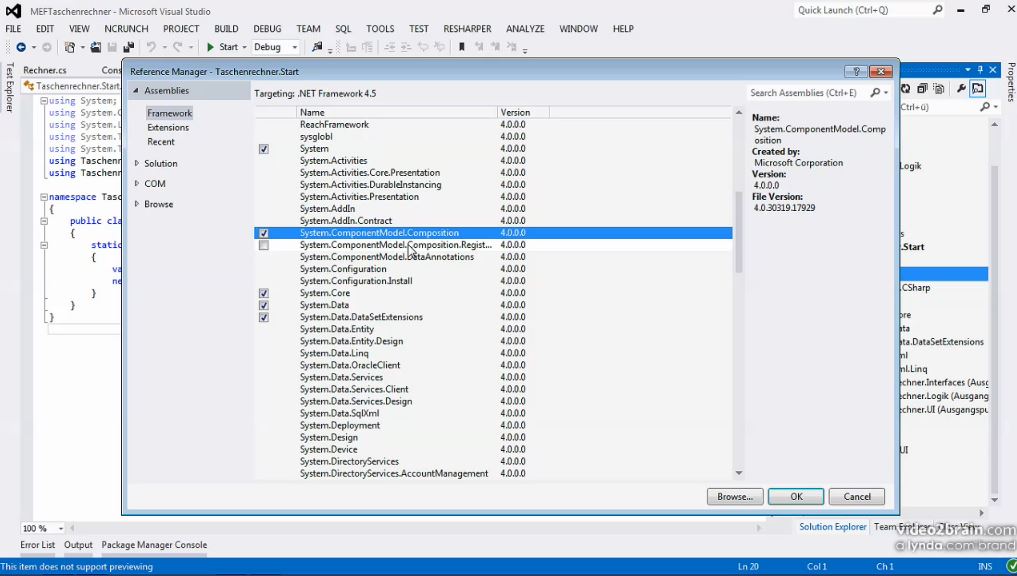
Task: Click the Reference Manager help question-mark button
Action: (855, 71)
